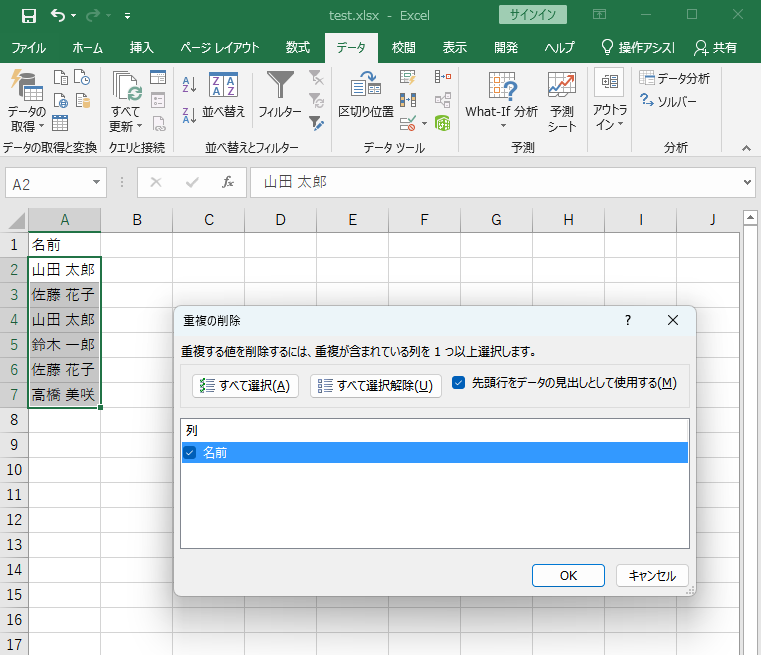Switch to the 挿入 tab
This screenshot has width=761, height=655.
[x=142, y=48]
